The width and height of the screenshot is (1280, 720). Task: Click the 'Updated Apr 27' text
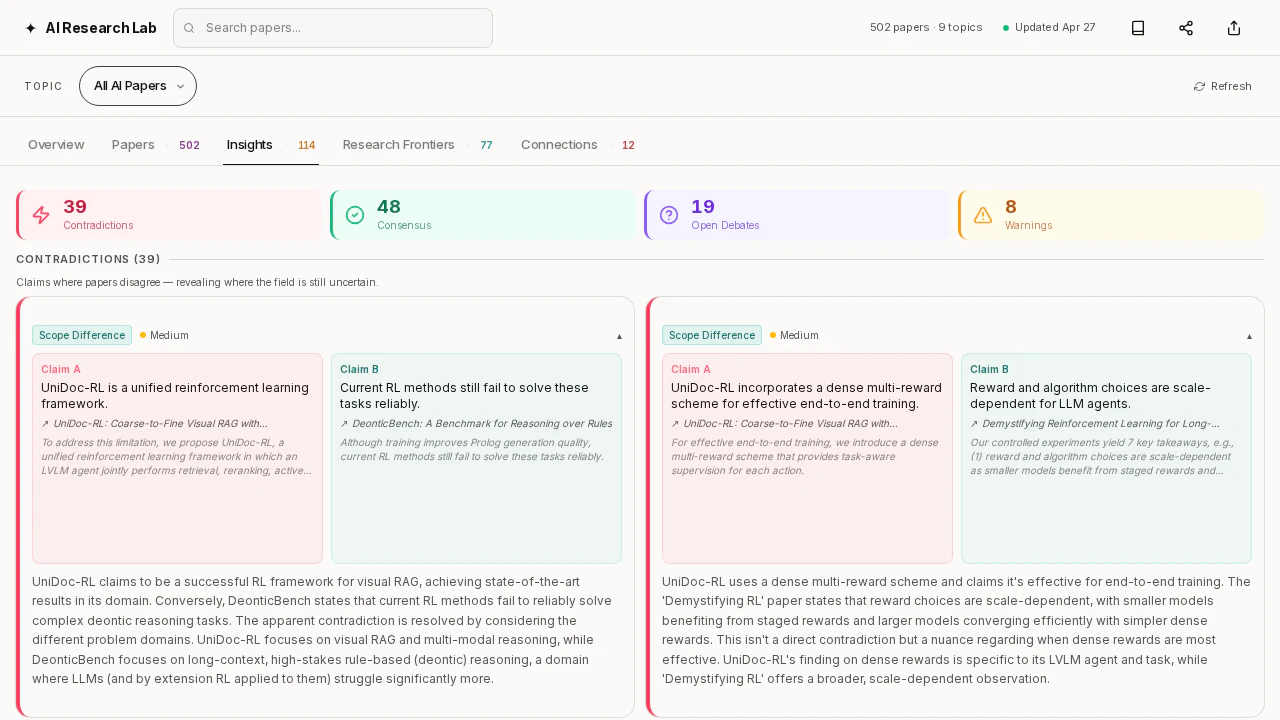[1055, 28]
